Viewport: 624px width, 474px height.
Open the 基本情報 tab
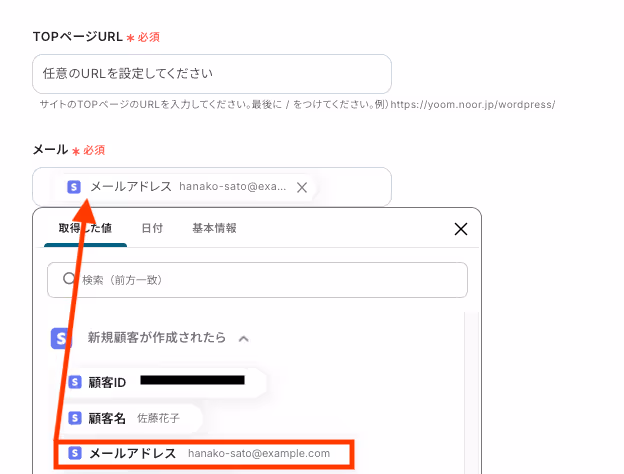(x=214, y=228)
